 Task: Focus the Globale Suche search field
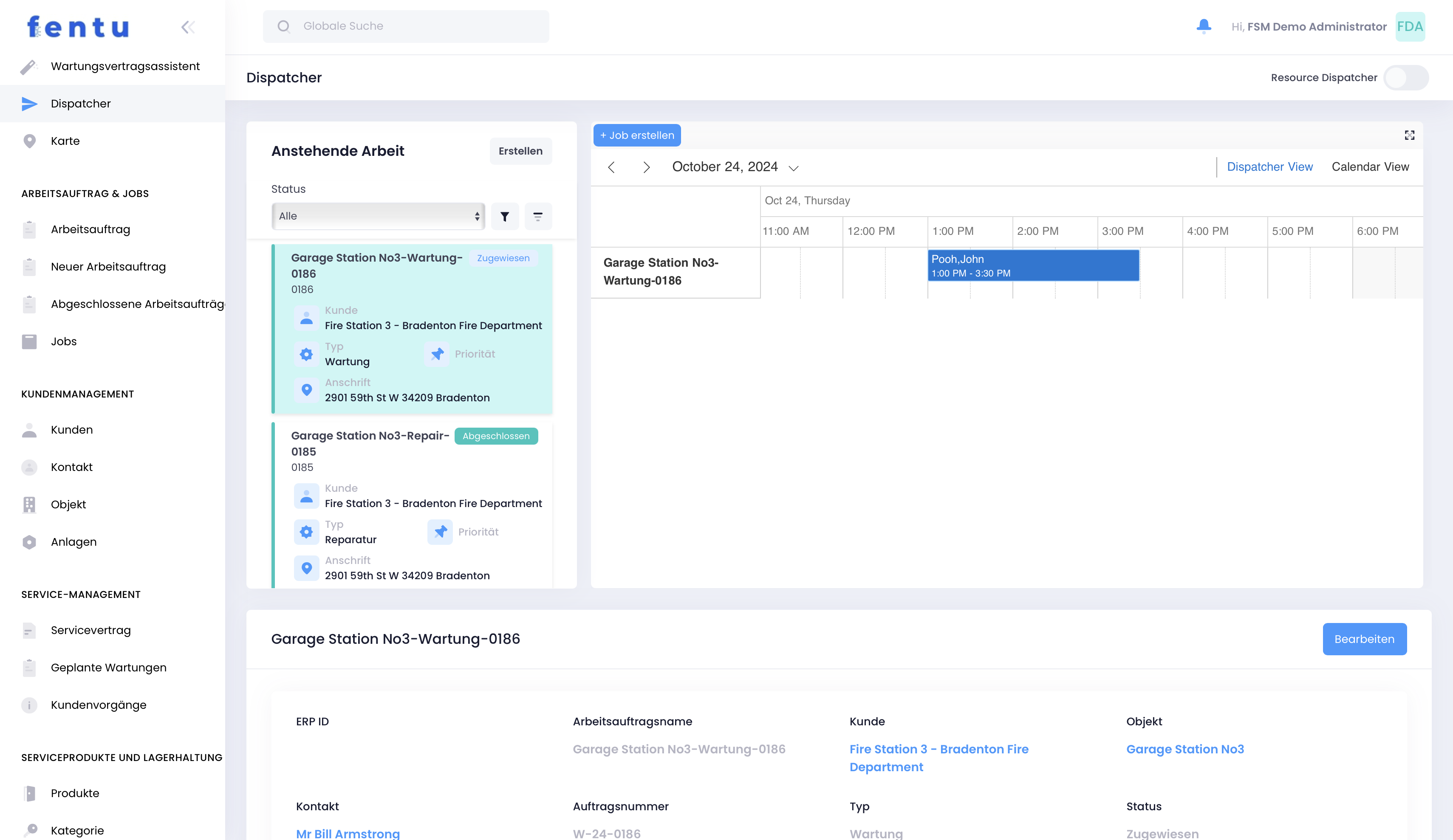tap(406, 26)
